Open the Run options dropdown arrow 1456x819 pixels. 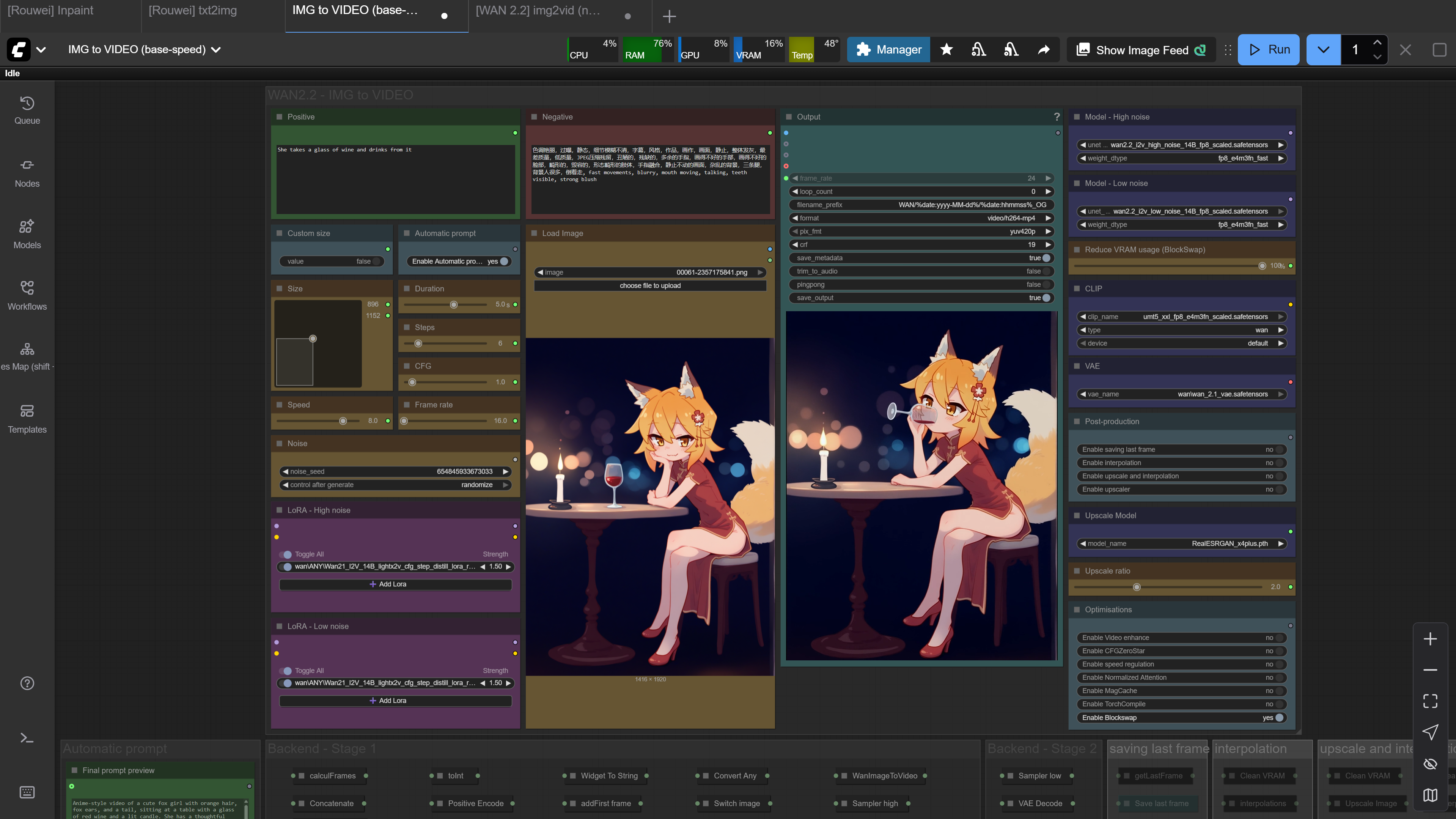click(1322, 50)
